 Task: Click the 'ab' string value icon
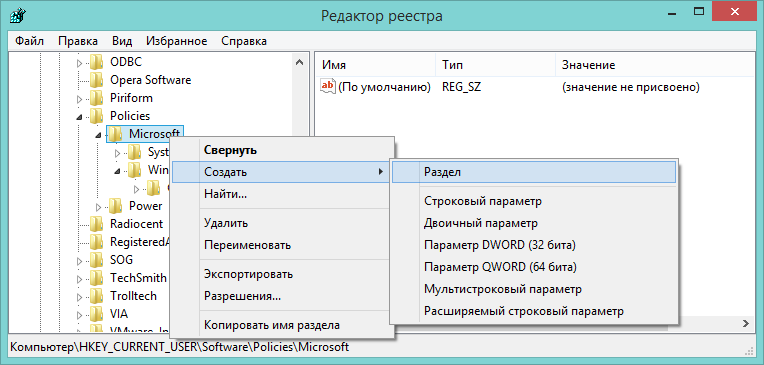[328, 87]
